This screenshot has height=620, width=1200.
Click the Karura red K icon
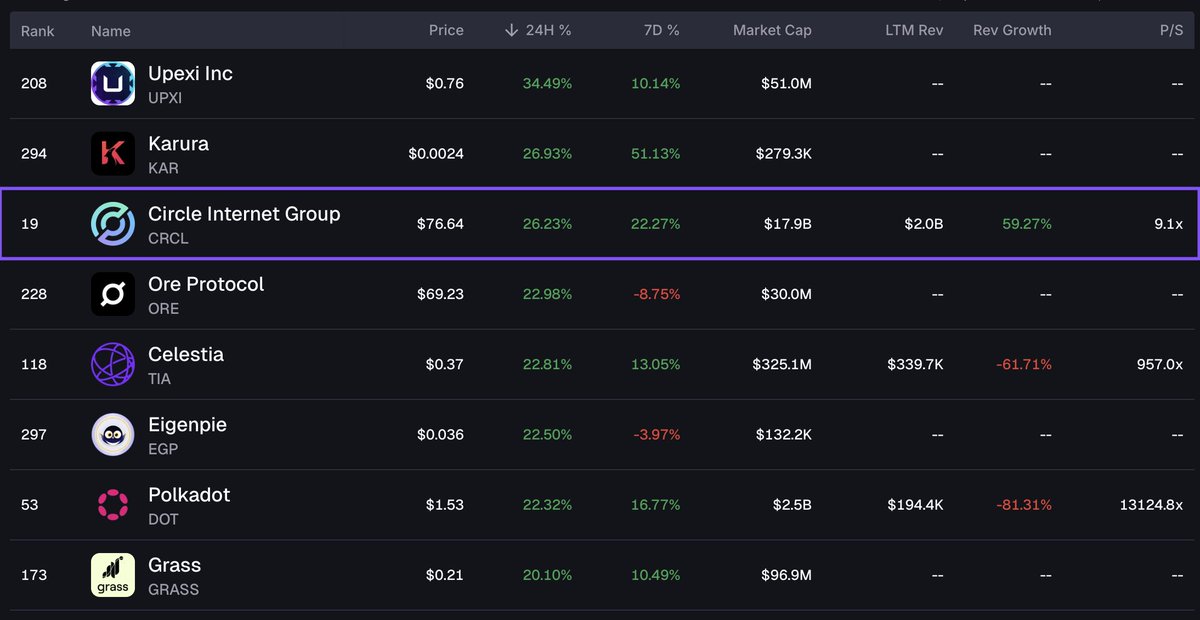pyautogui.click(x=113, y=154)
